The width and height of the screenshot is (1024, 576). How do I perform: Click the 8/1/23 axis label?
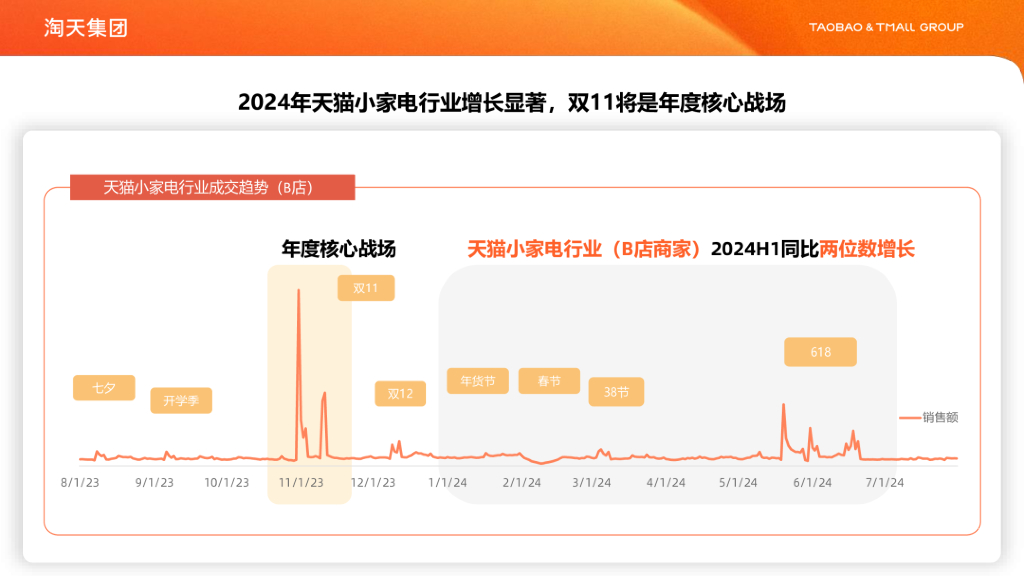pos(80,483)
